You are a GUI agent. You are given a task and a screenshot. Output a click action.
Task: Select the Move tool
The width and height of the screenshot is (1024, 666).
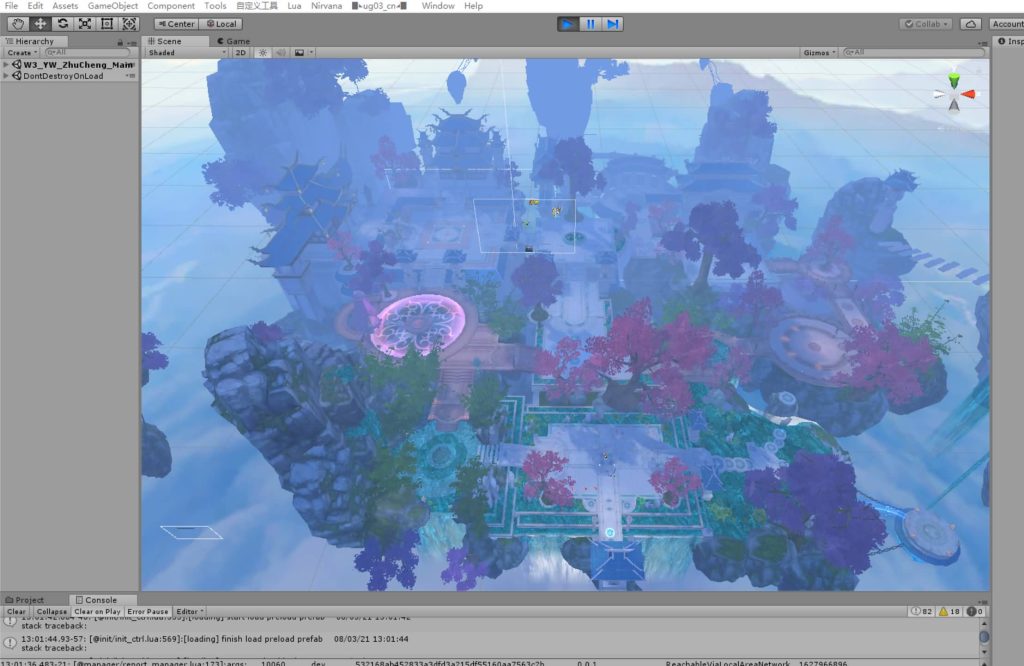40,23
